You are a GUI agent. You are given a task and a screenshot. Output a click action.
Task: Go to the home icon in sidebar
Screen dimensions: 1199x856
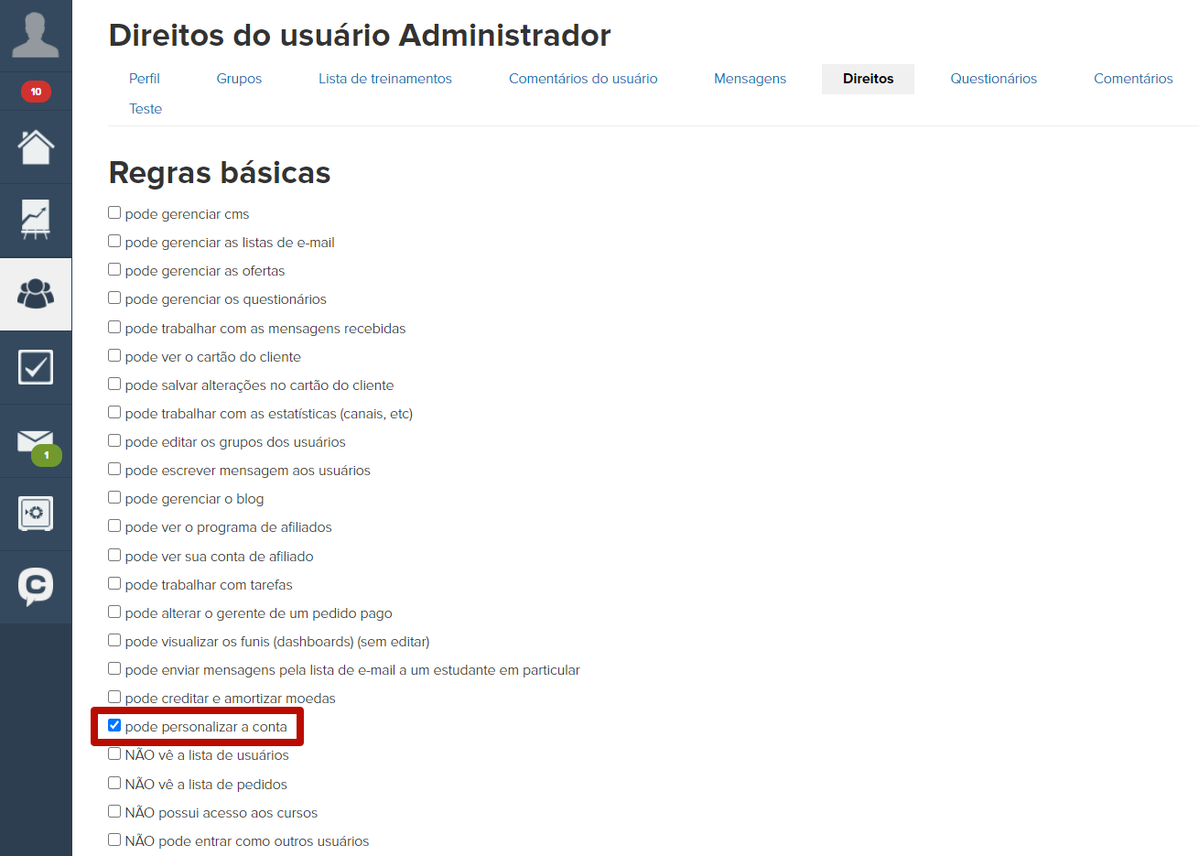click(x=35, y=147)
